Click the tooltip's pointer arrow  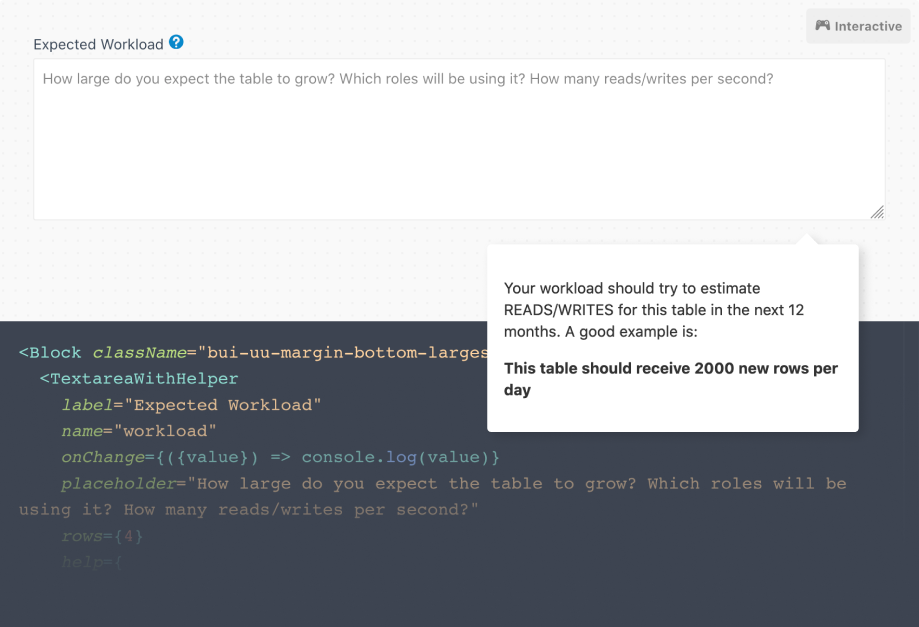coord(808,237)
